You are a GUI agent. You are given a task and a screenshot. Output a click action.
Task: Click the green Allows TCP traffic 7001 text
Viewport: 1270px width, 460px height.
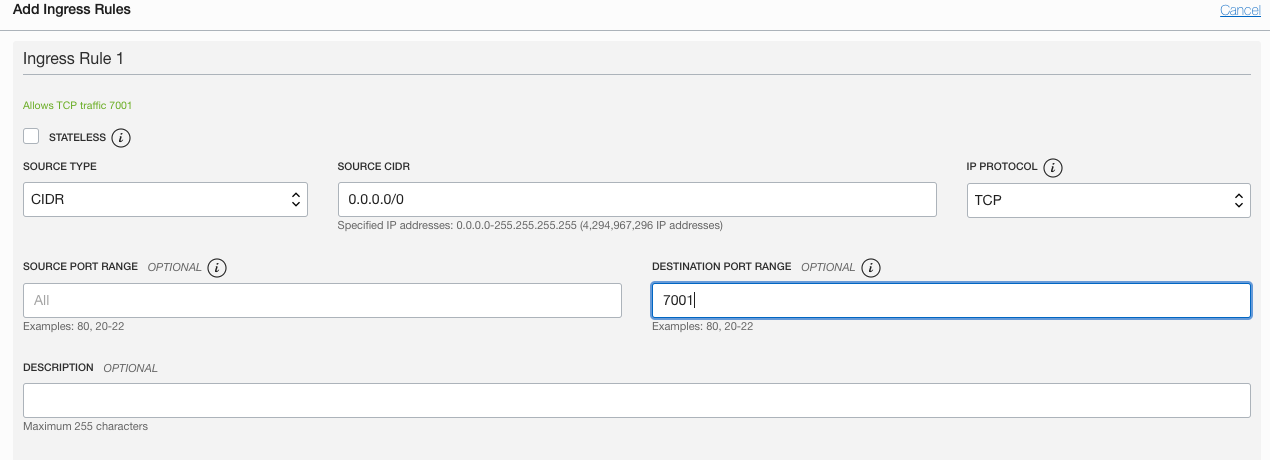pyautogui.click(x=78, y=105)
